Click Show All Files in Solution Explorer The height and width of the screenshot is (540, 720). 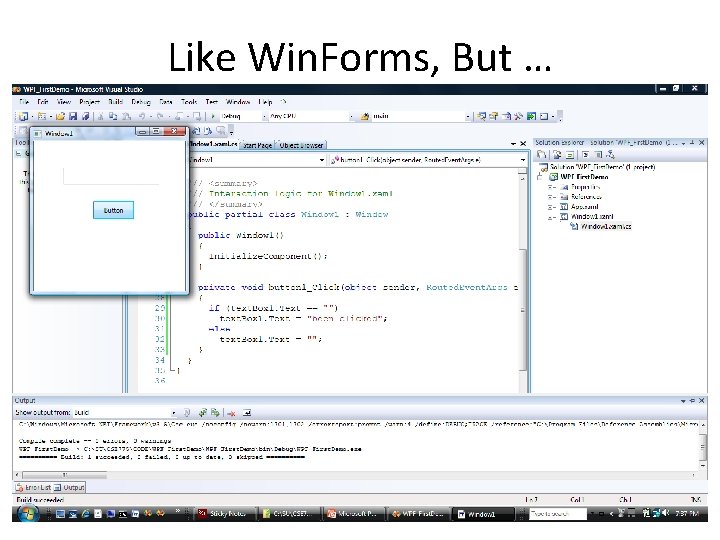click(x=557, y=155)
